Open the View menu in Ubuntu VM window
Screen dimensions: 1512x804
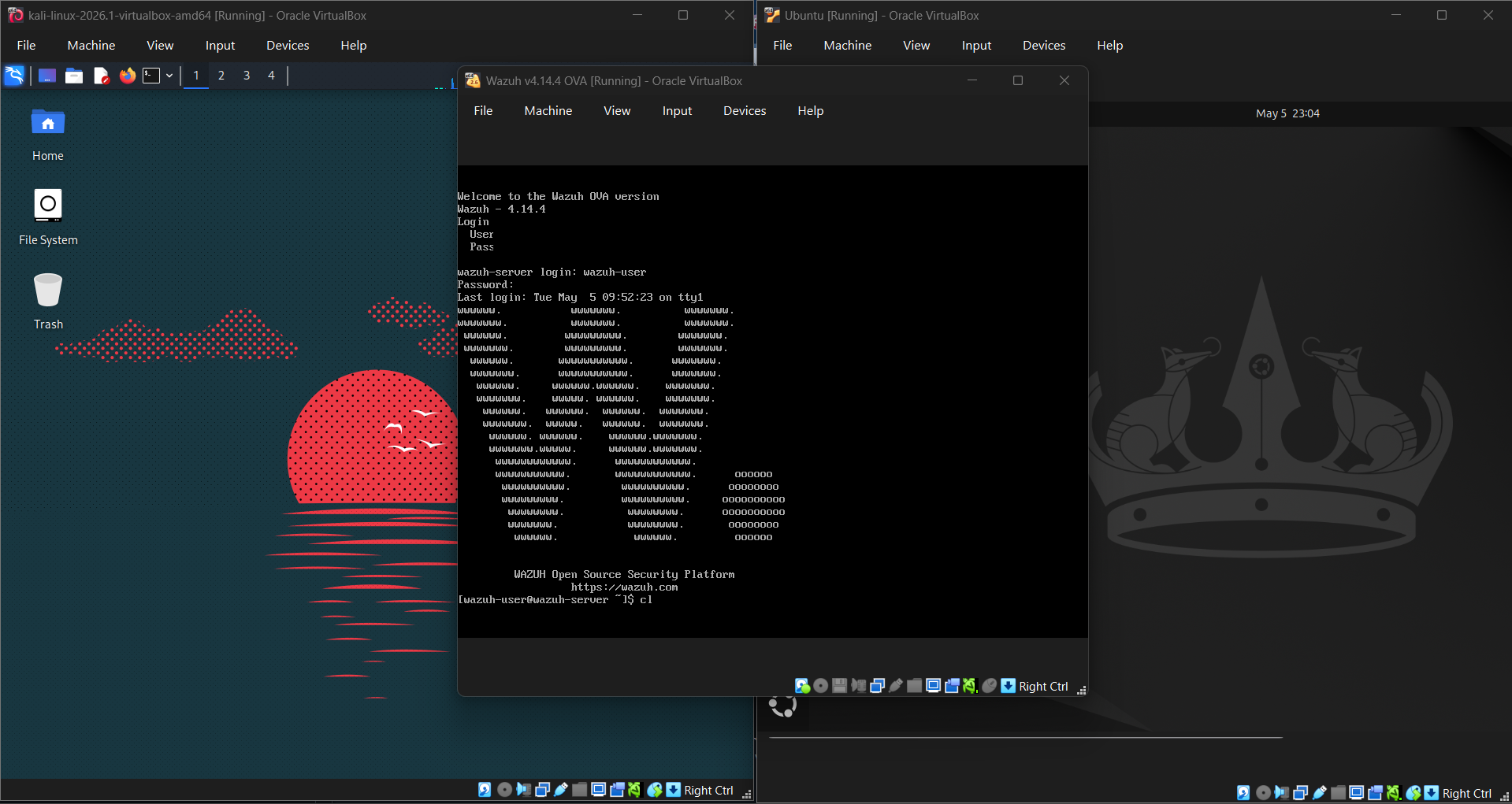(x=916, y=46)
